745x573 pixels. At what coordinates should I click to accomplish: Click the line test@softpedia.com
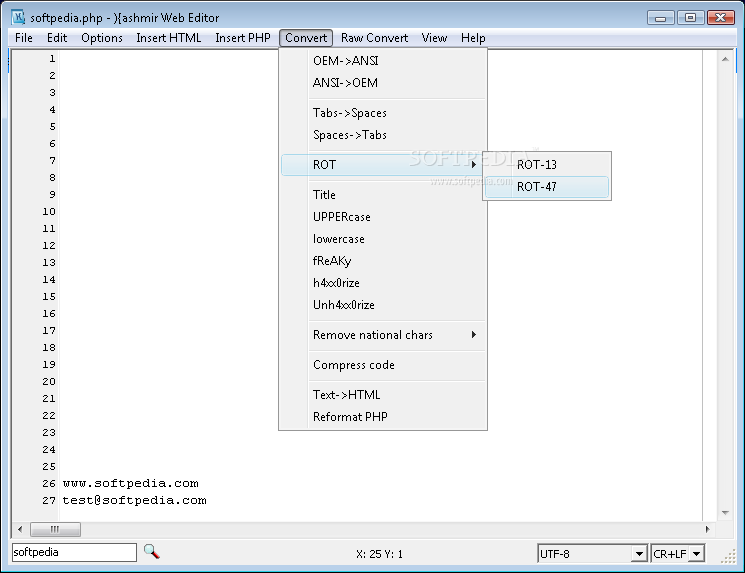pos(134,500)
